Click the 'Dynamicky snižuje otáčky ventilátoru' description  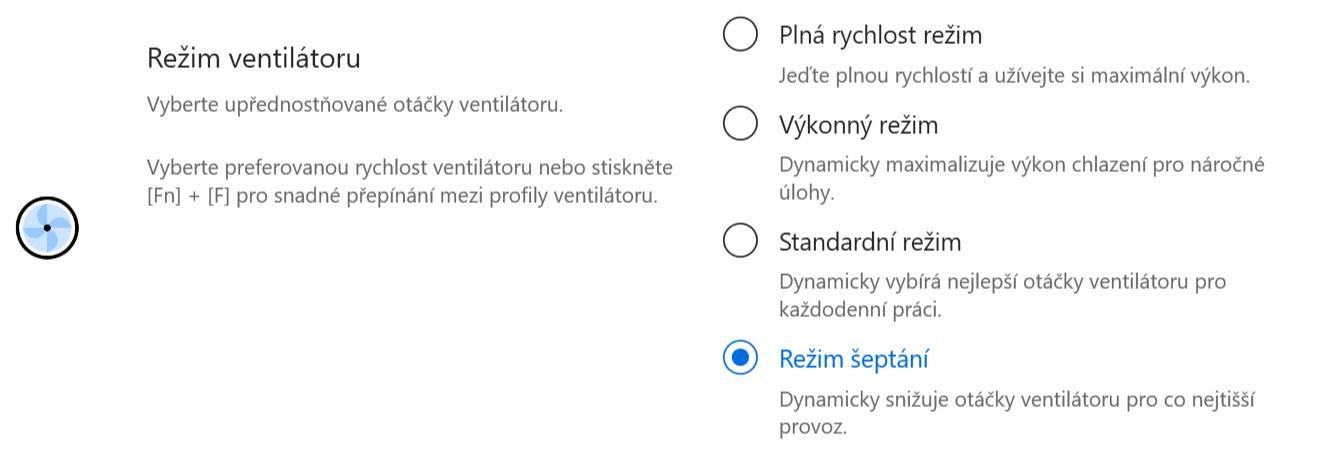[x=1018, y=413]
